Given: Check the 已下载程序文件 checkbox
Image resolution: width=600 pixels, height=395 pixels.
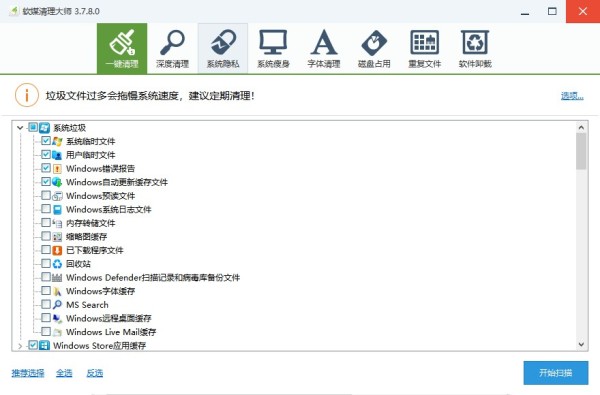Looking at the screenshot, I should (x=46, y=250).
